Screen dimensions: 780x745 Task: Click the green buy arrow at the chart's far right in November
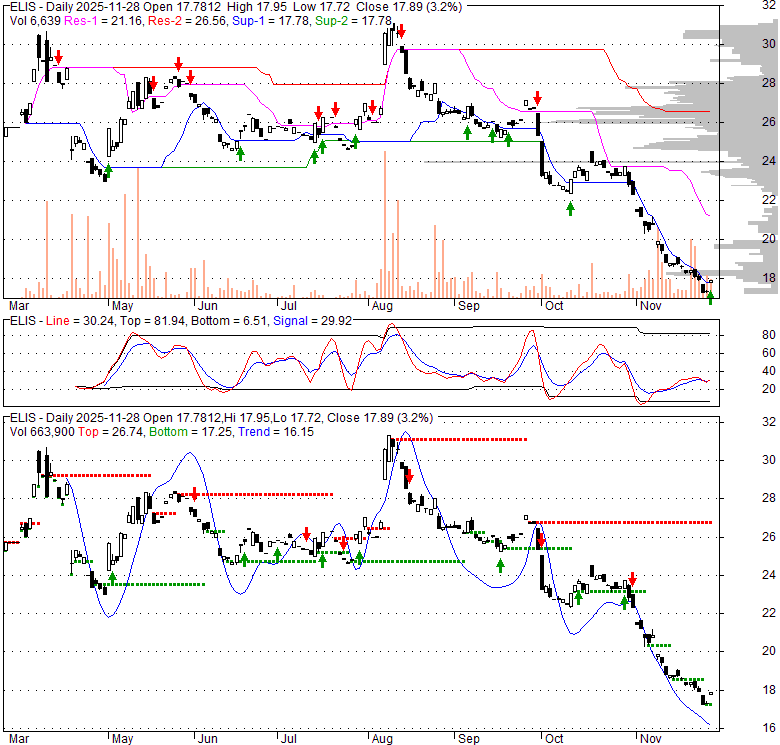coord(710,298)
